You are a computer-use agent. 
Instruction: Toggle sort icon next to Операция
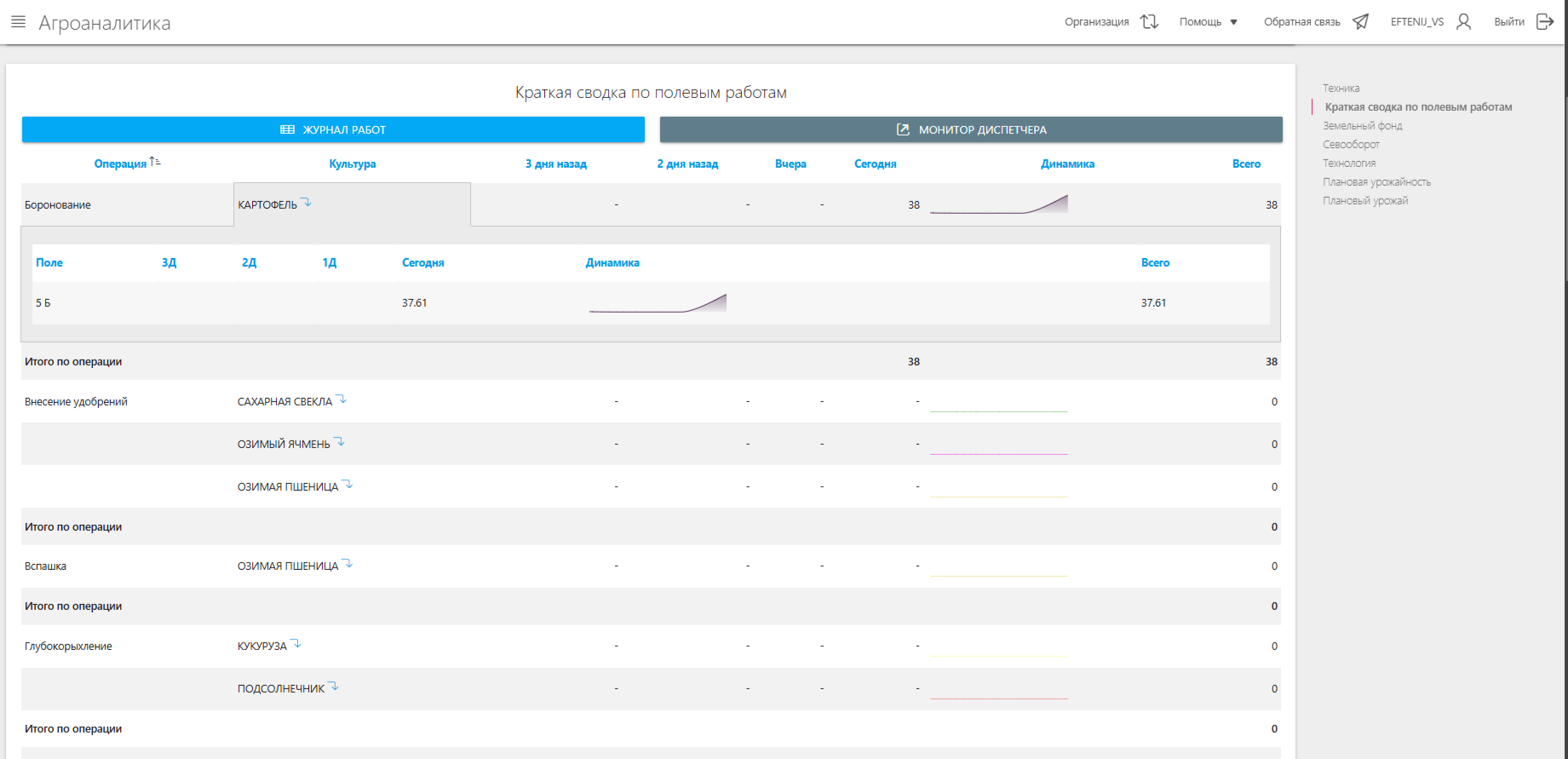tap(155, 162)
